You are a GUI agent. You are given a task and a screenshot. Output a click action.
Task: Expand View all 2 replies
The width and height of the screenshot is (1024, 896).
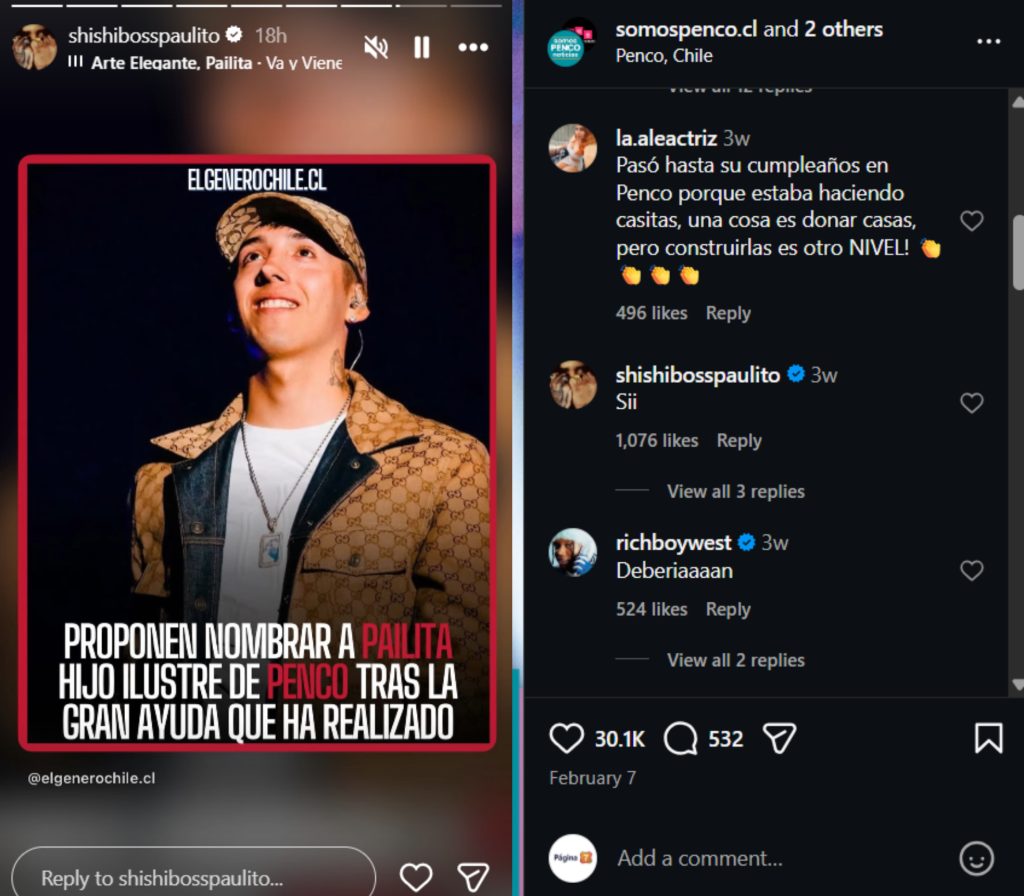pyautogui.click(x=735, y=660)
